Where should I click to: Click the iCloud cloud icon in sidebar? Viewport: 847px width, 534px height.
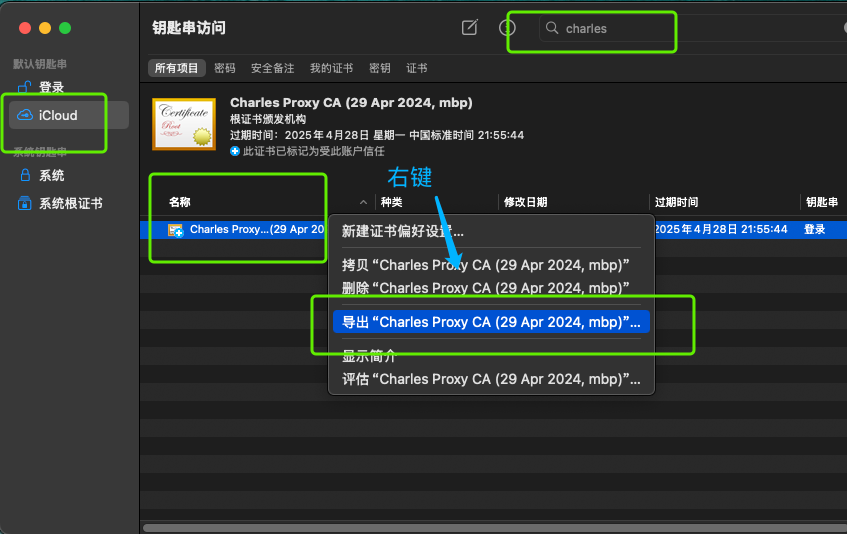tap(25, 115)
